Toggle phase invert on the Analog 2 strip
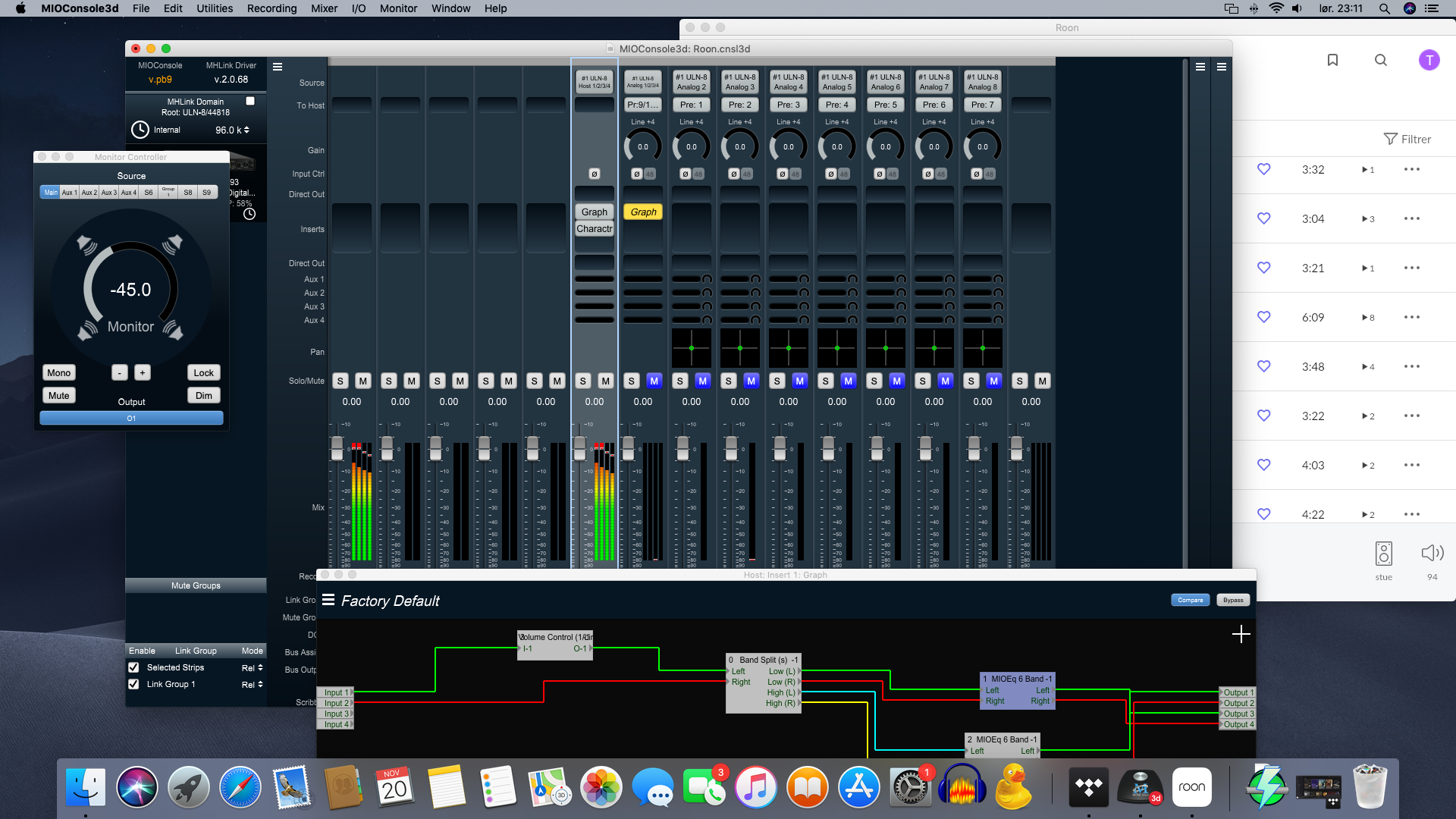Screen dimensions: 1456x819 pyautogui.click(x=686, y=174)
